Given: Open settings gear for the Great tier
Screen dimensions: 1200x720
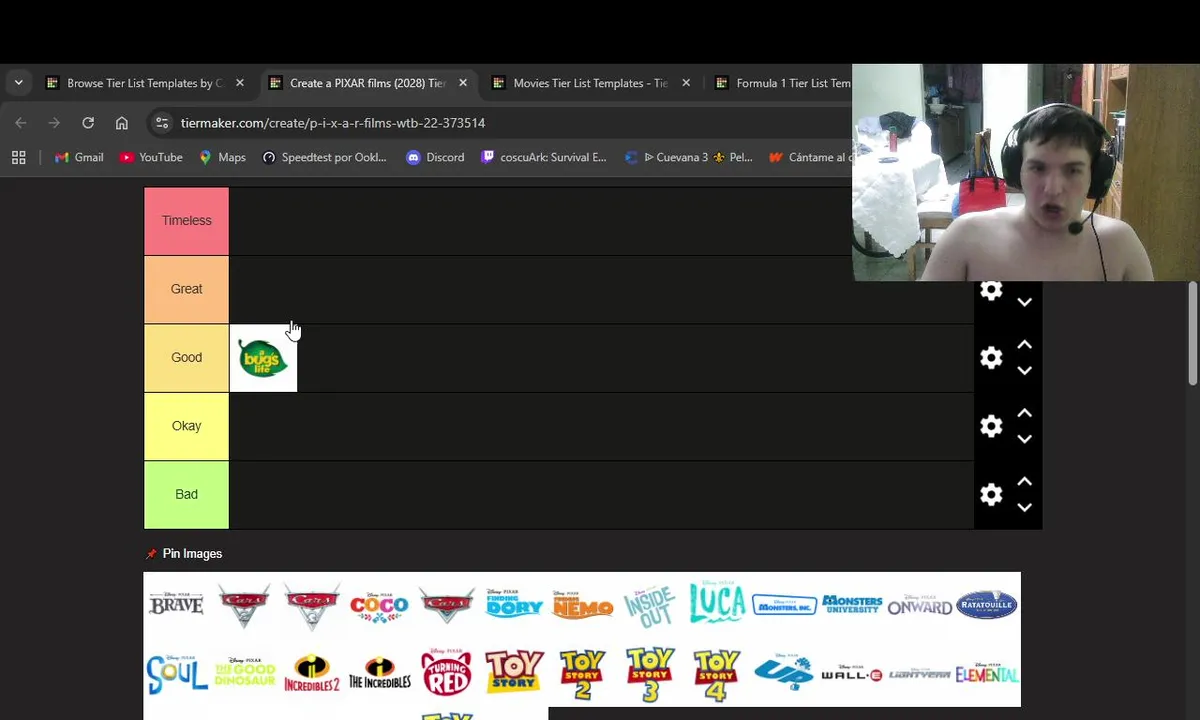Looking at the screenshot, I should pyautogui.click(x=991, y=290).
